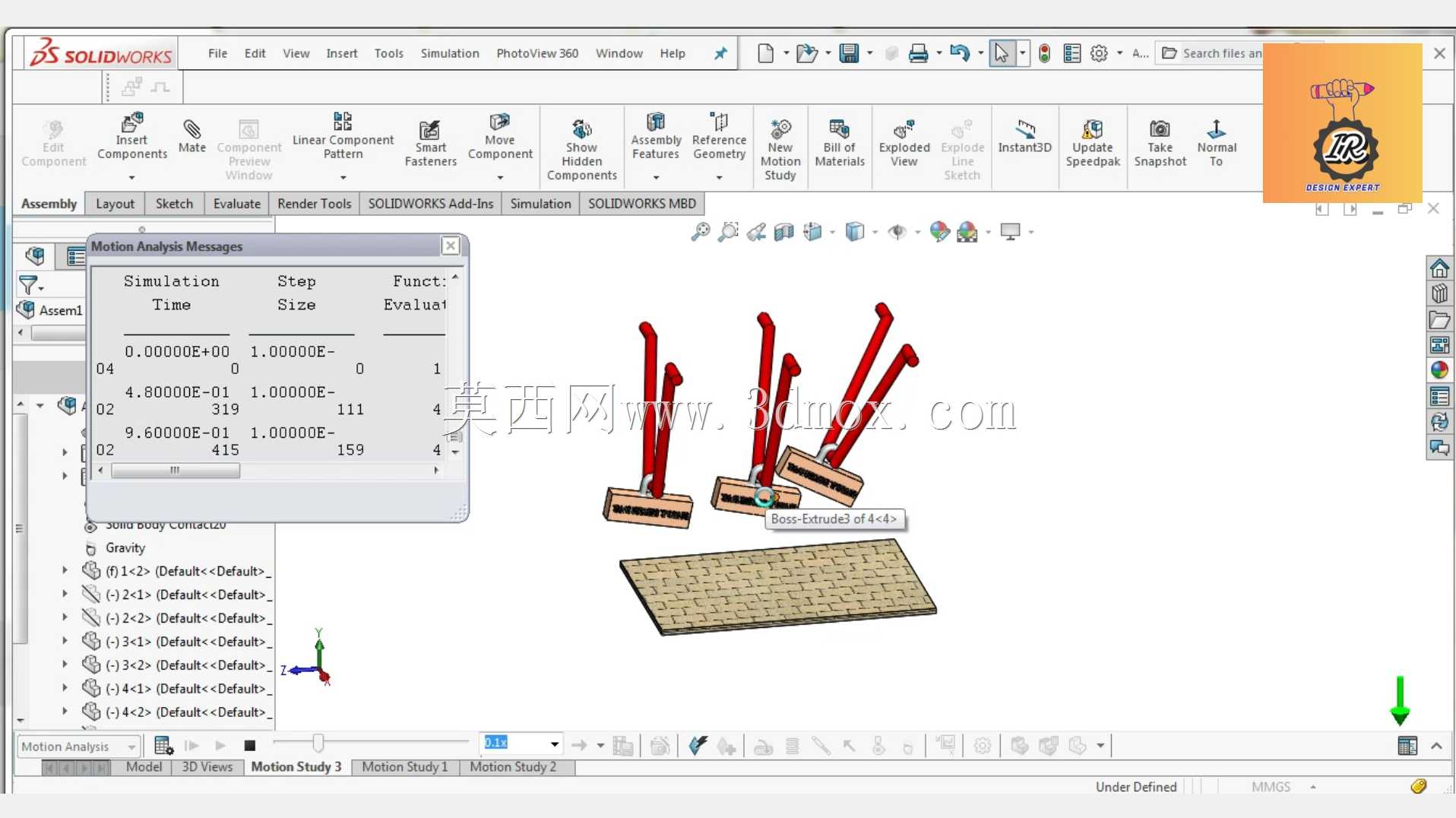Select the Gravity item in tree
Image resolution: width=1456 pixels, height=818 pixels.
125,547
